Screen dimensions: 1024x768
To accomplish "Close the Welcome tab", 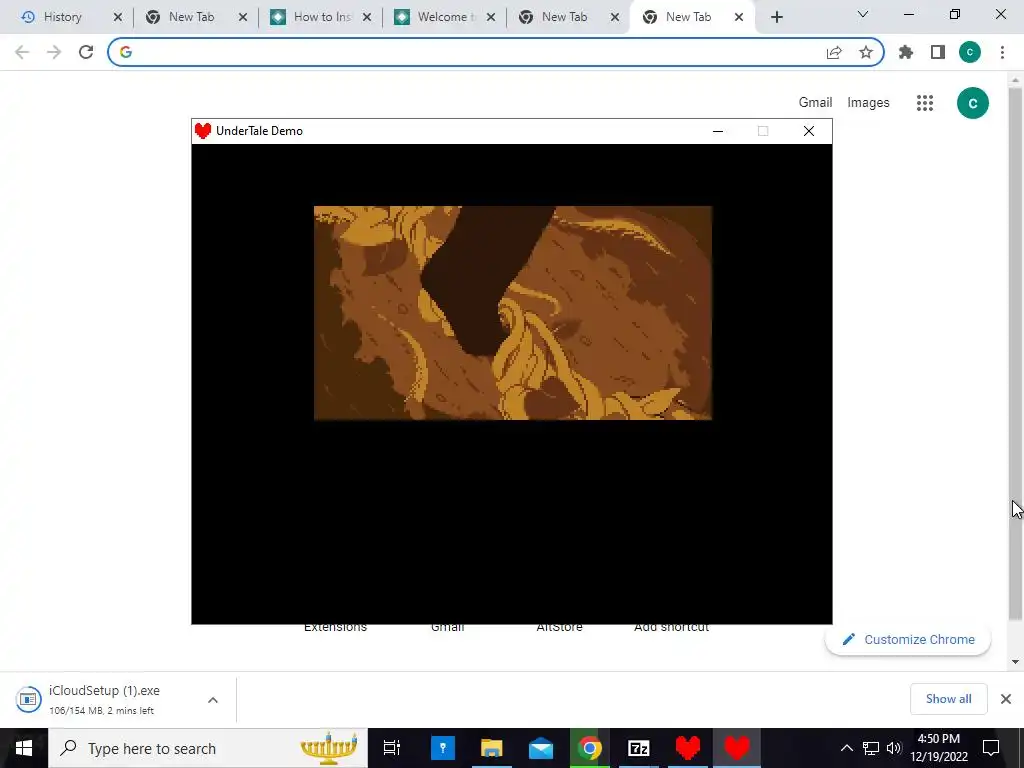I will click(491, 17).
